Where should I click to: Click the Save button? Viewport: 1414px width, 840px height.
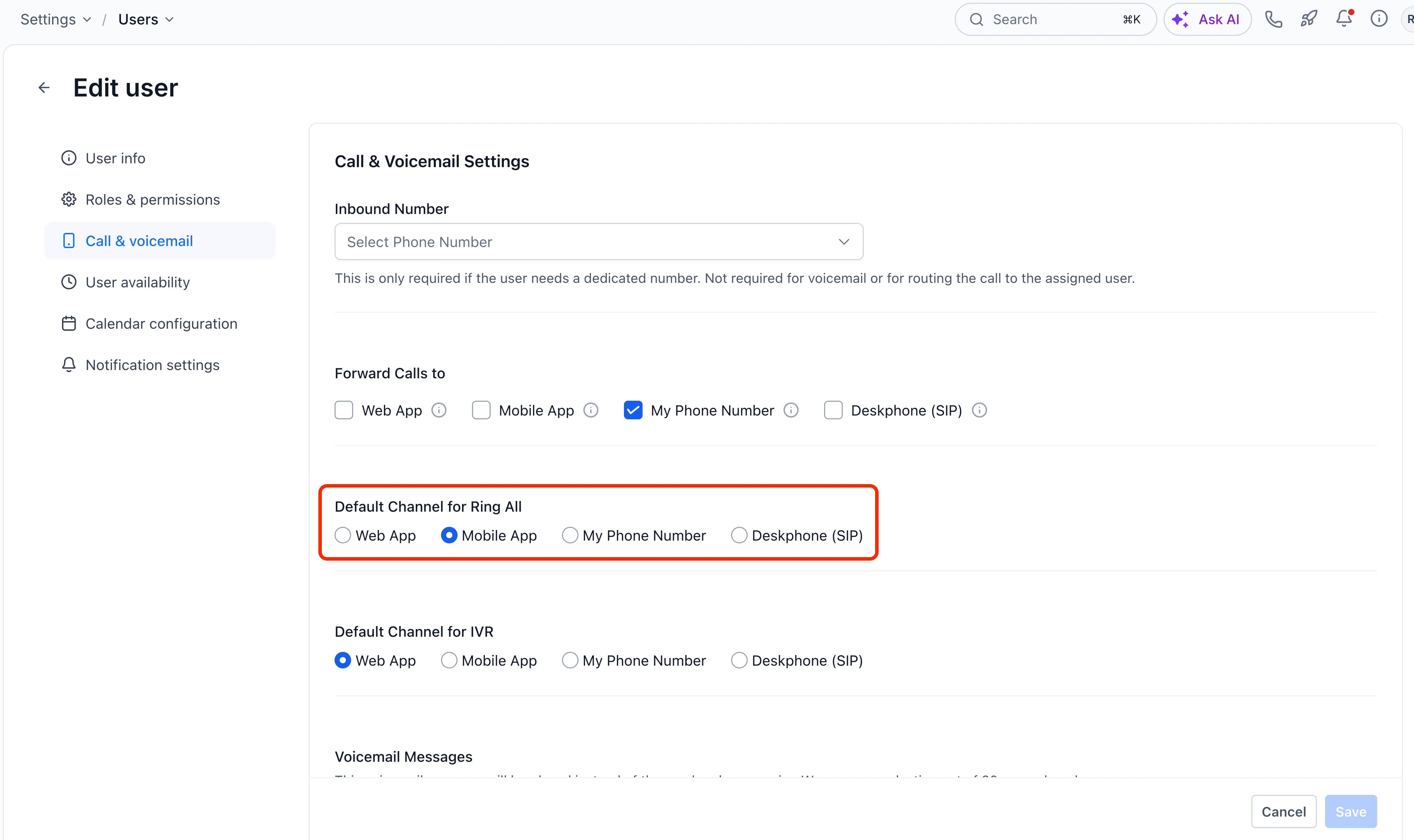pos(1351,811)
